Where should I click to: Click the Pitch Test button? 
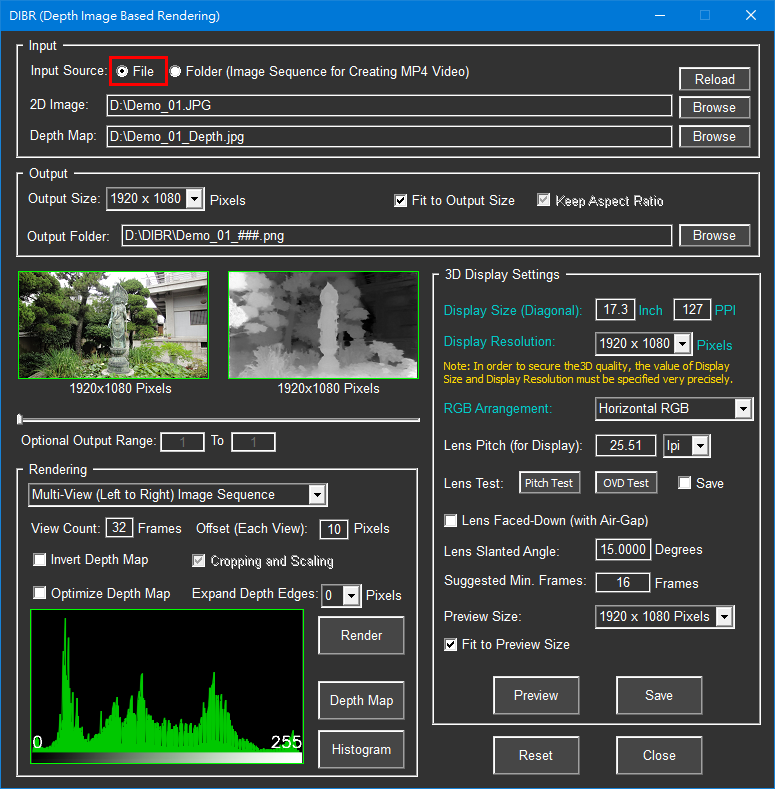click(549, 483)
